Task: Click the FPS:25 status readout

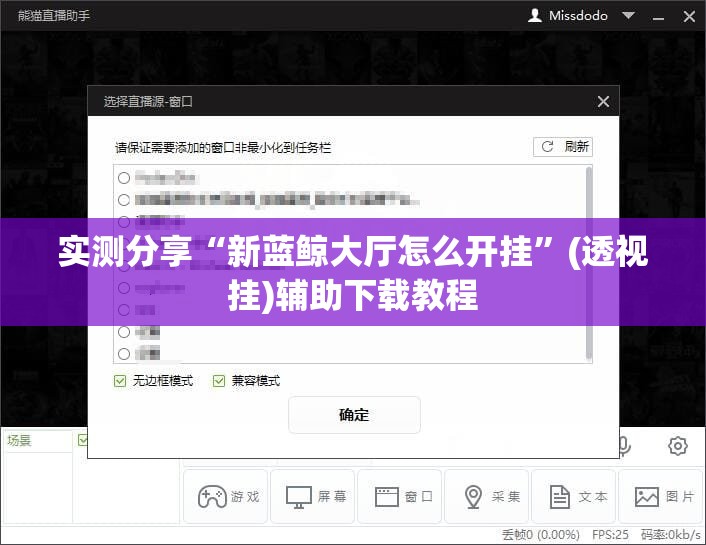Action: (610, 535)
